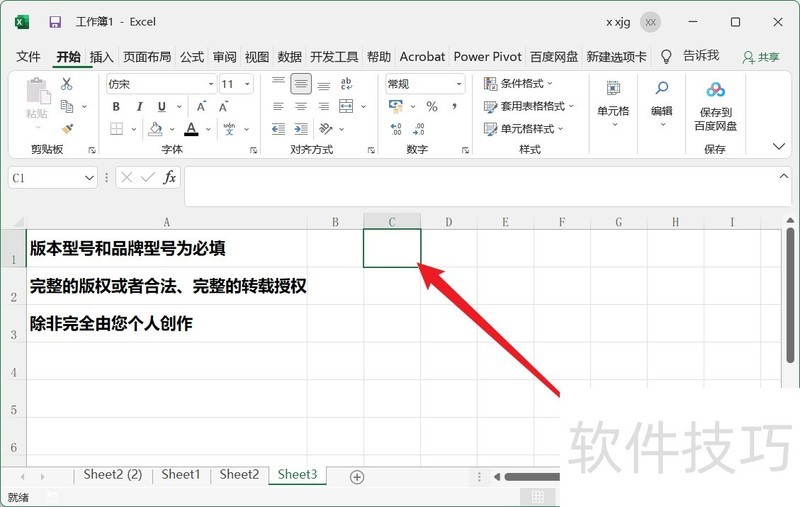Screen dimensions: 800x507
Task: Toggle Bold formatting
Action: tap(116, 107)
